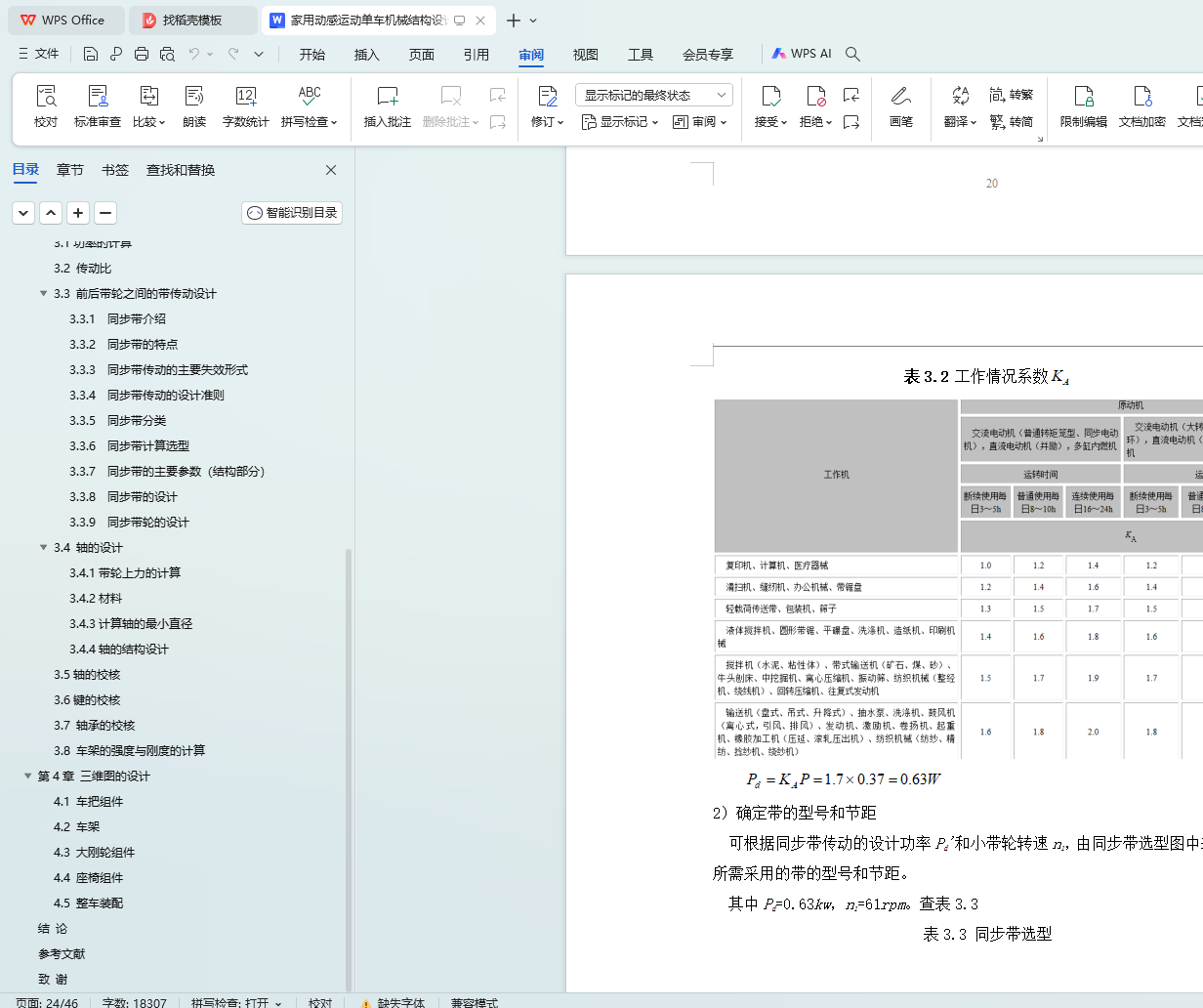
Task: Start 朗读 read aloud
Action: (194, 106)
